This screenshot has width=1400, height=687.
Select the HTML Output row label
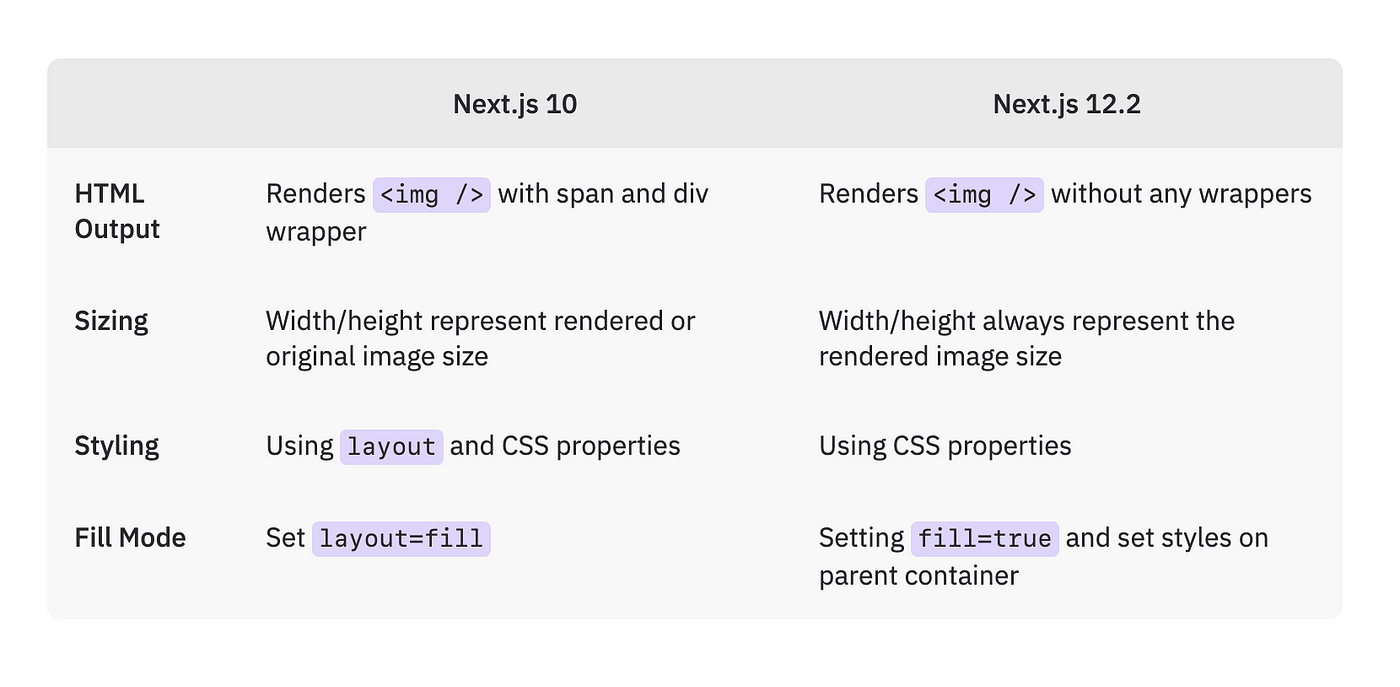tap(117, 211)
